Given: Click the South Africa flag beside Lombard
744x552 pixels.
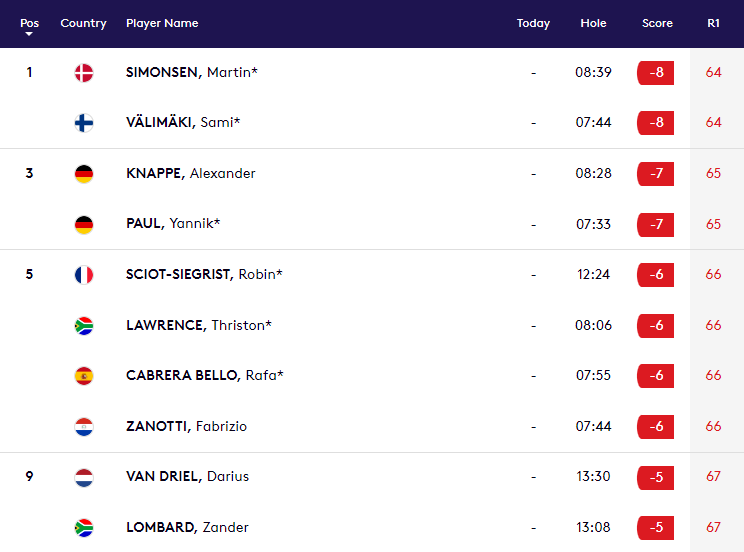Looking at the screenshot, I should (84, 528).
